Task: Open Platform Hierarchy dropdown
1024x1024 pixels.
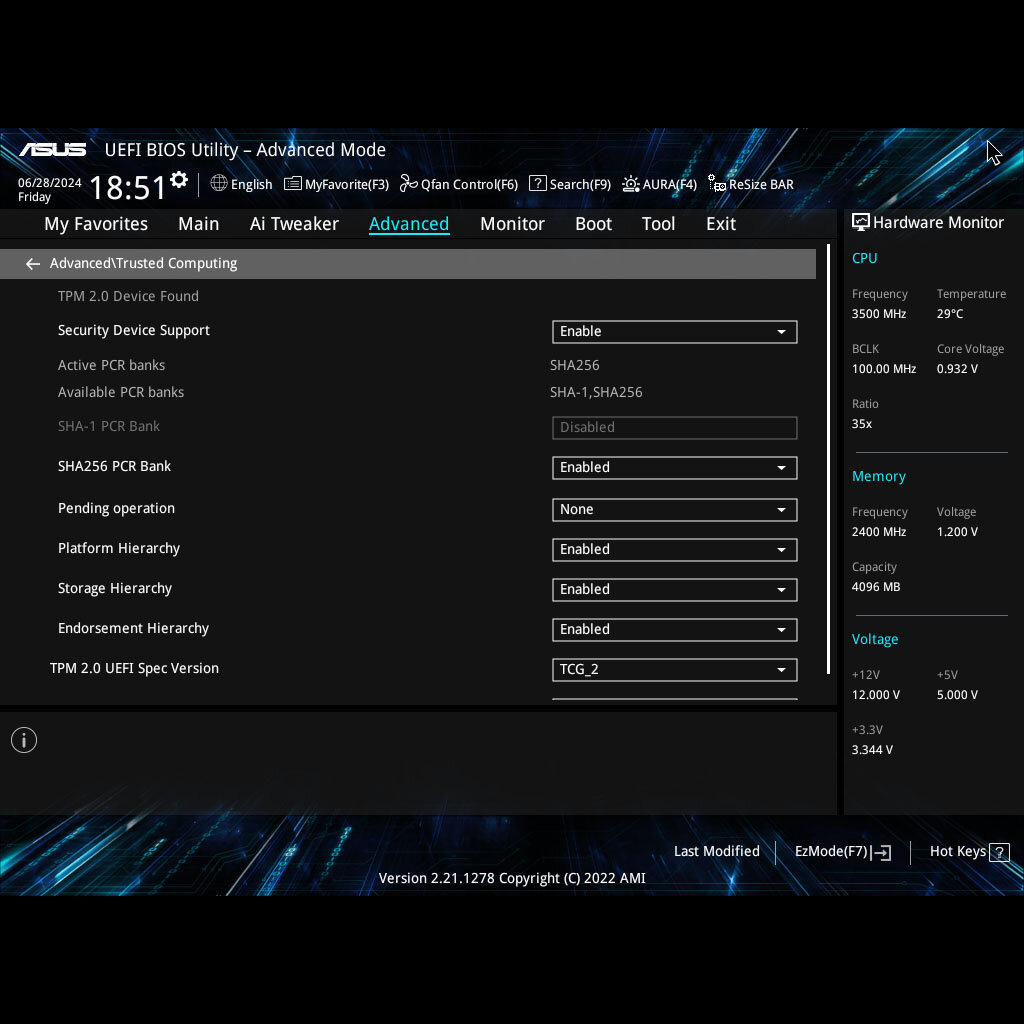Action: 675,550
